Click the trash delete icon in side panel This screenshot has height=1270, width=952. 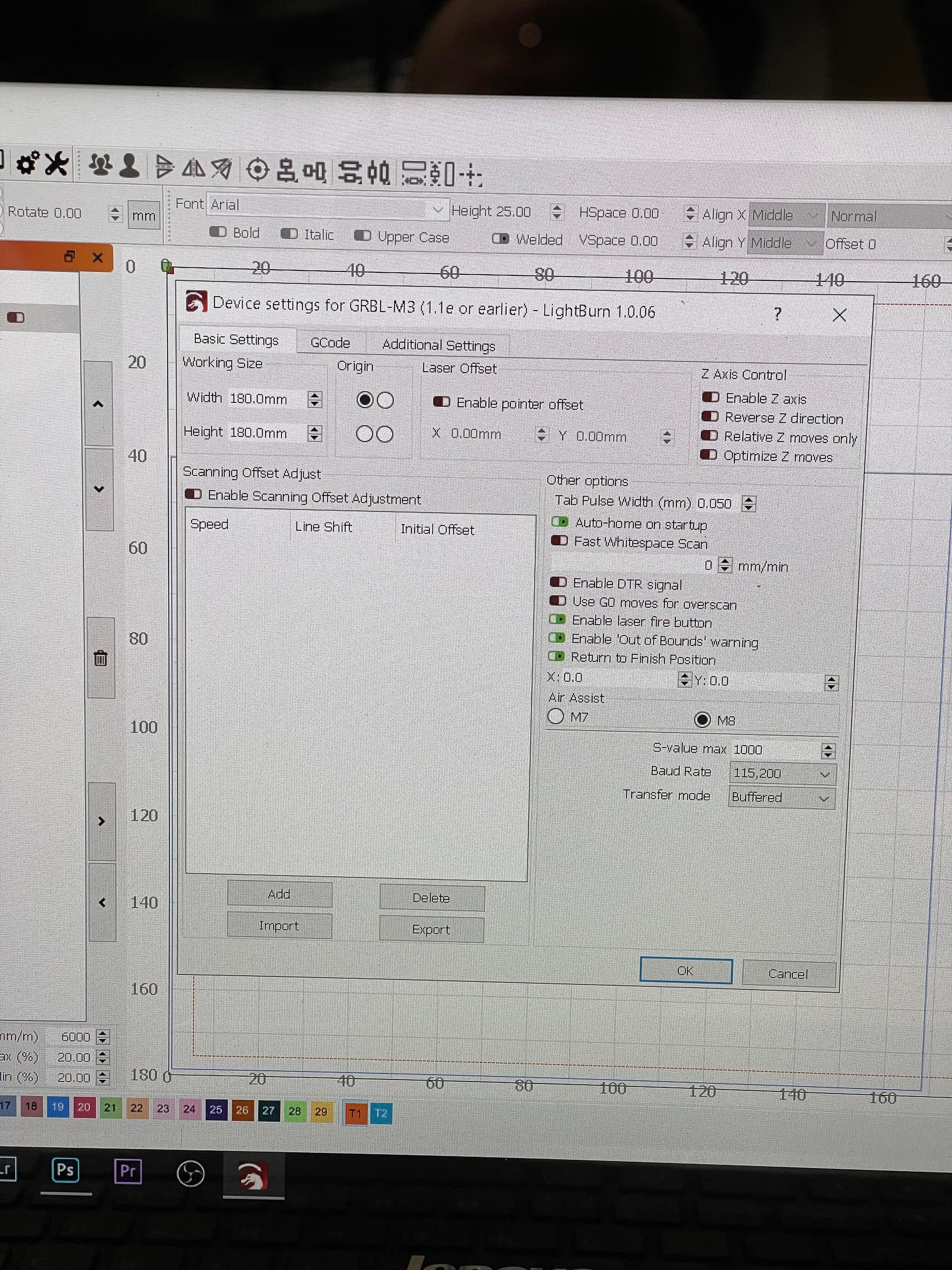coord(101,658)
